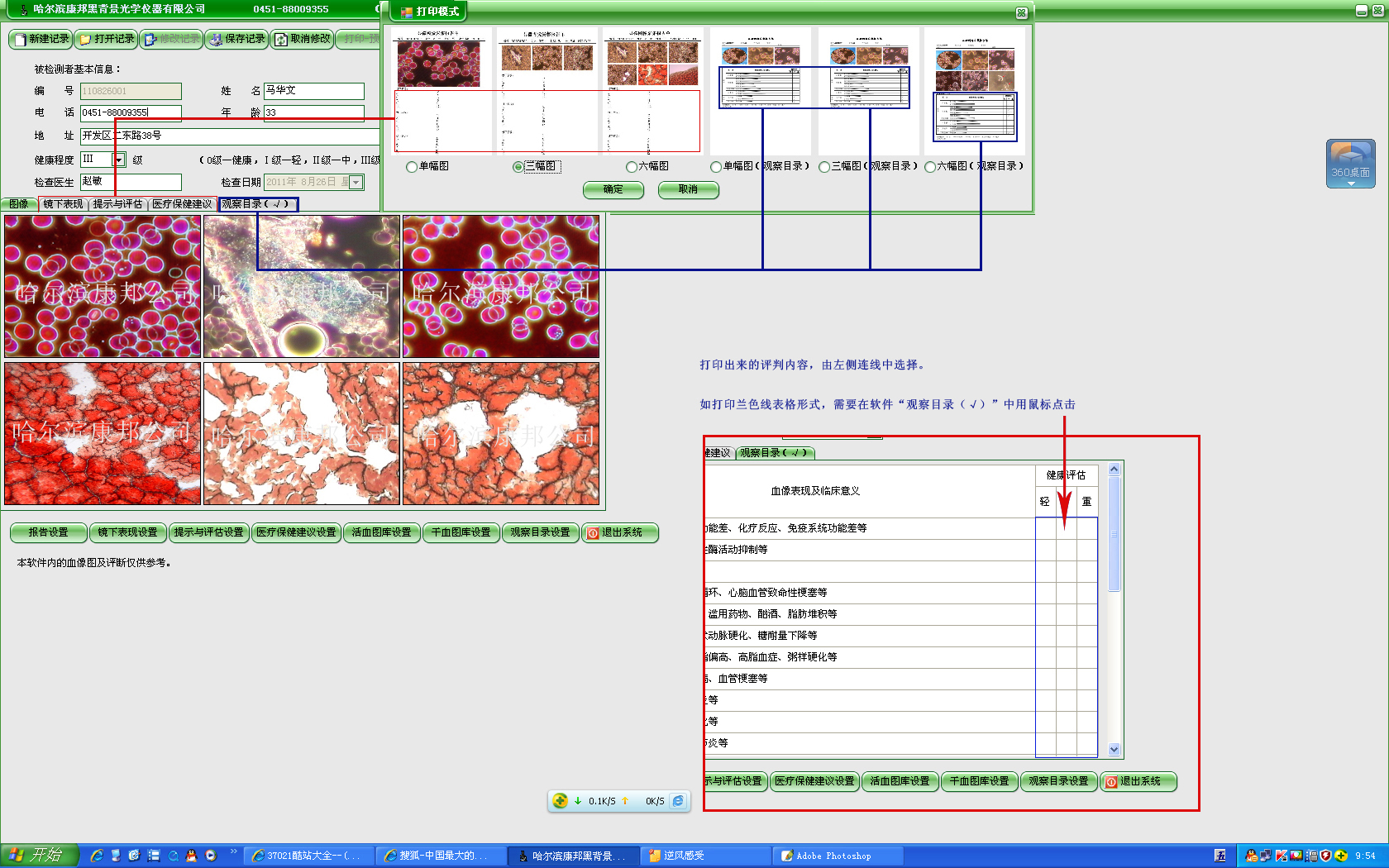Click 退出系统 in the main button row
1389x868 pixels.
620,532
